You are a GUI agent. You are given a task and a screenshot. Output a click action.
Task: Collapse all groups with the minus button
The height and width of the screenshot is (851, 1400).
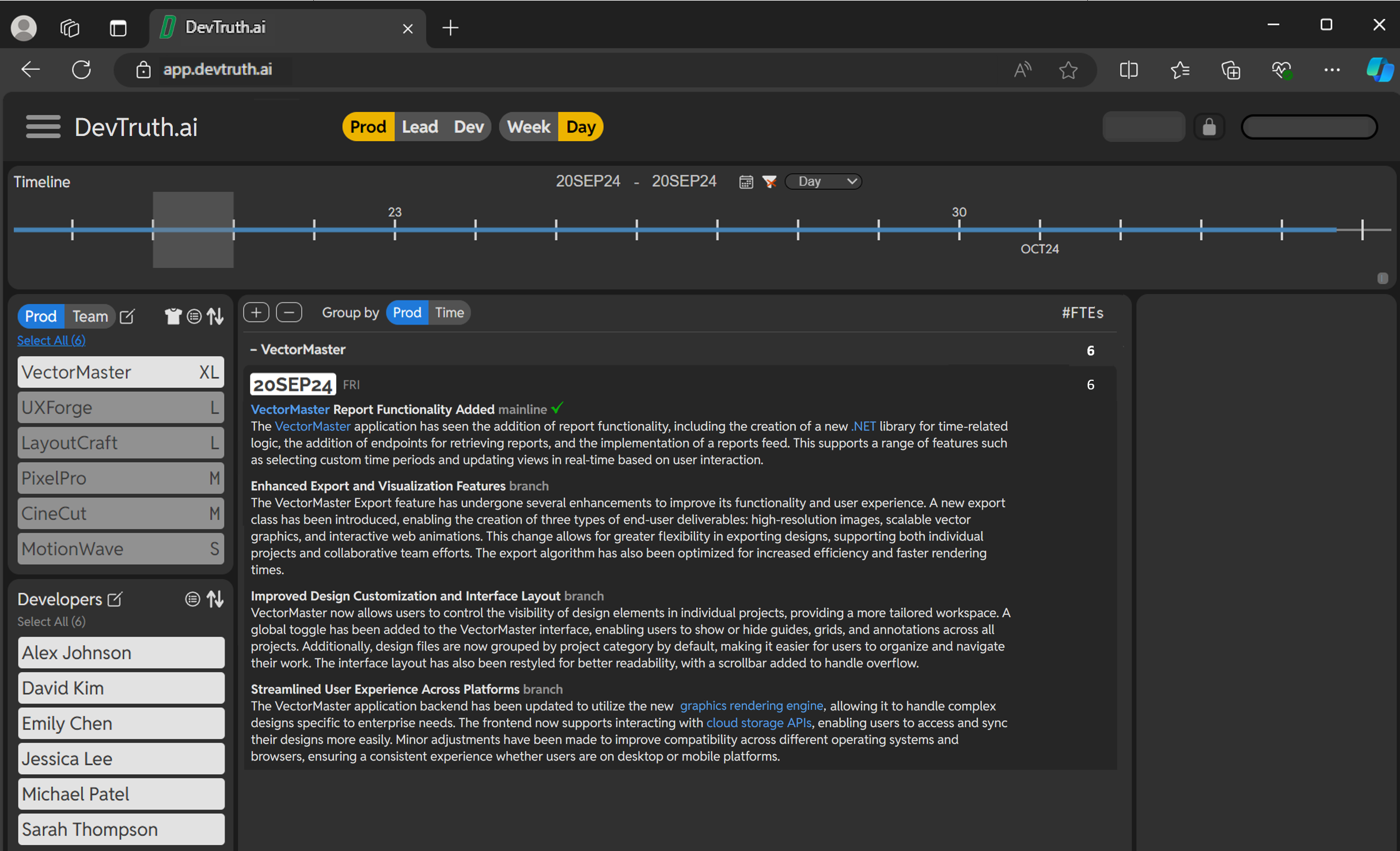289,312
